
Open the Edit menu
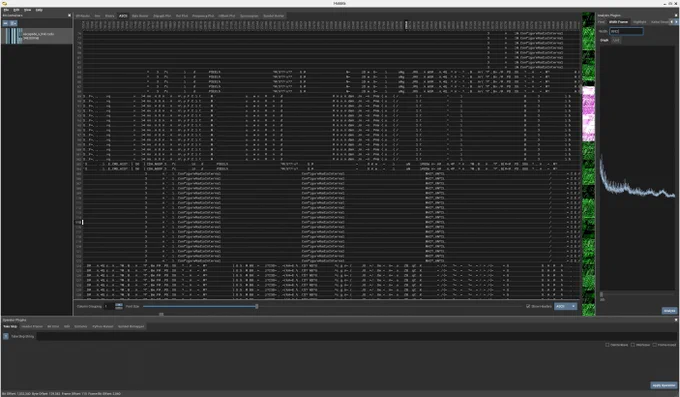click(x=16, y=10)
